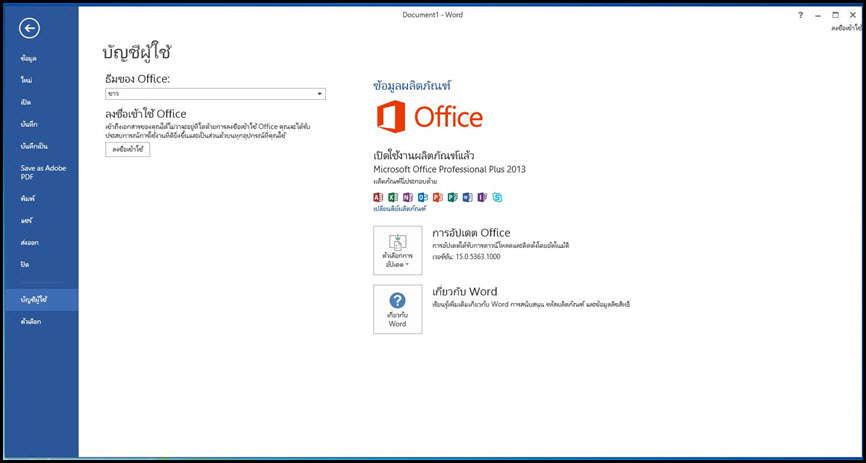This screenshot has height=463, width=866.
Task: Minimize the Word window
Action: click(818, 15)
